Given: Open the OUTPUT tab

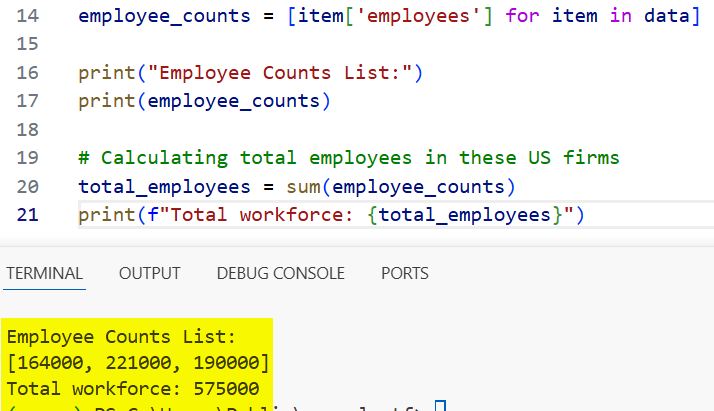Looking at the screenshot, I should (x=150, y=273).
